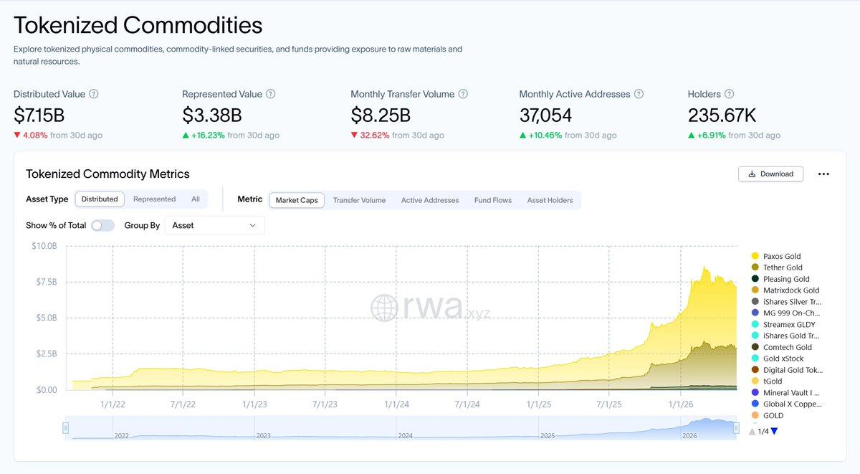The width and height of the screenshot is (860, 474).
Task: Select the Distributed asset type
Action: coord(100,199)
